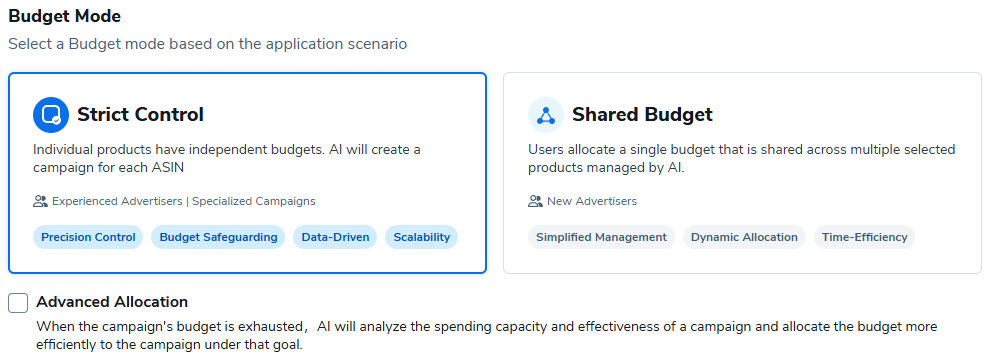
Task: Enable the Advanced Allocation checkbox
Action: tap(18, 303)
